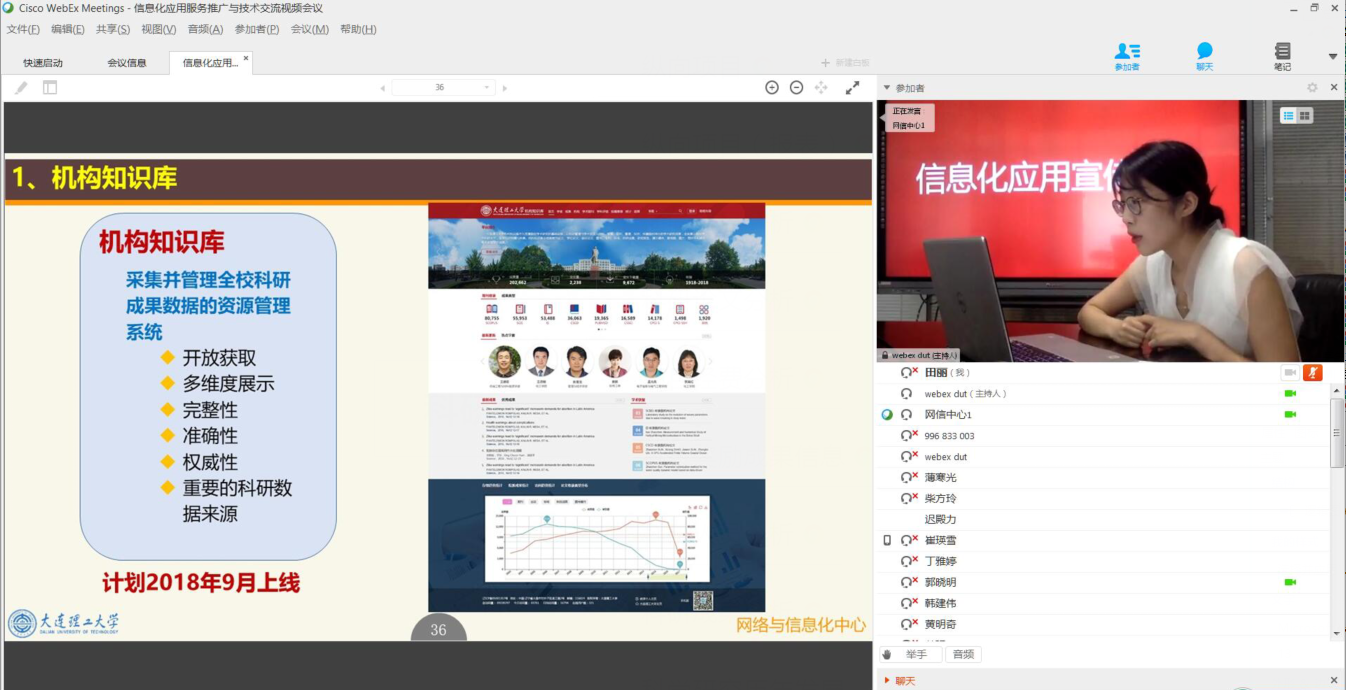Click the zoom in magnifier icon

[772, 88]
